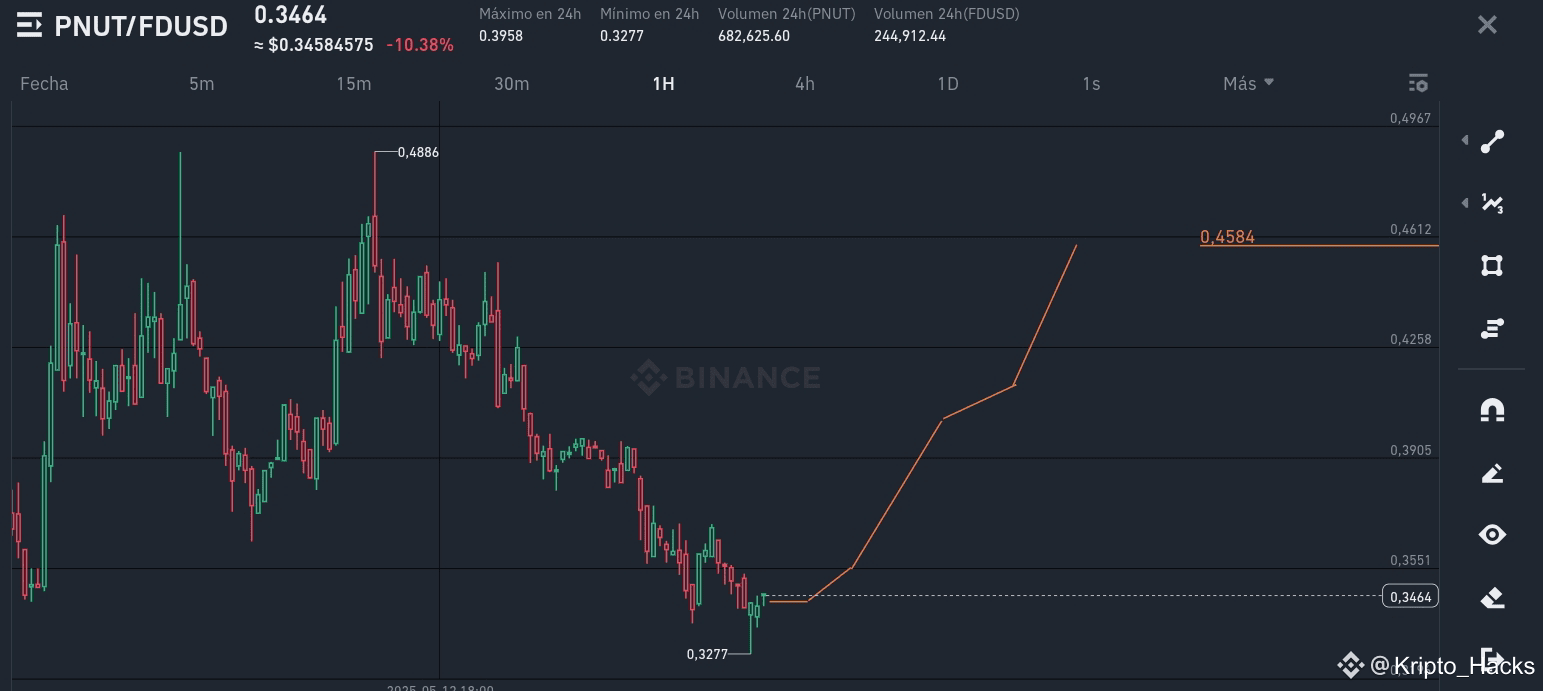Select the trend line drawing tool

1492,141
